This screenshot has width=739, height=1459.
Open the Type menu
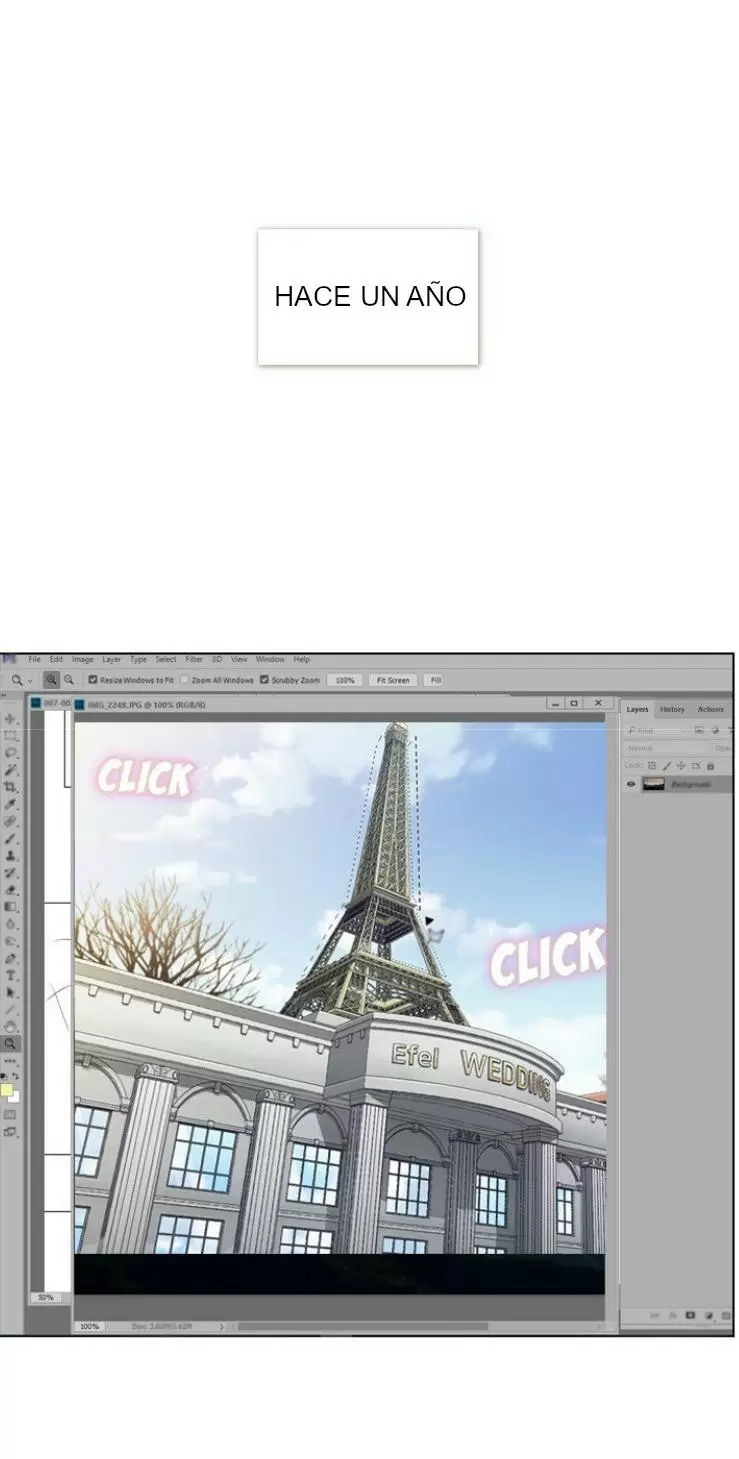(138, 659)
